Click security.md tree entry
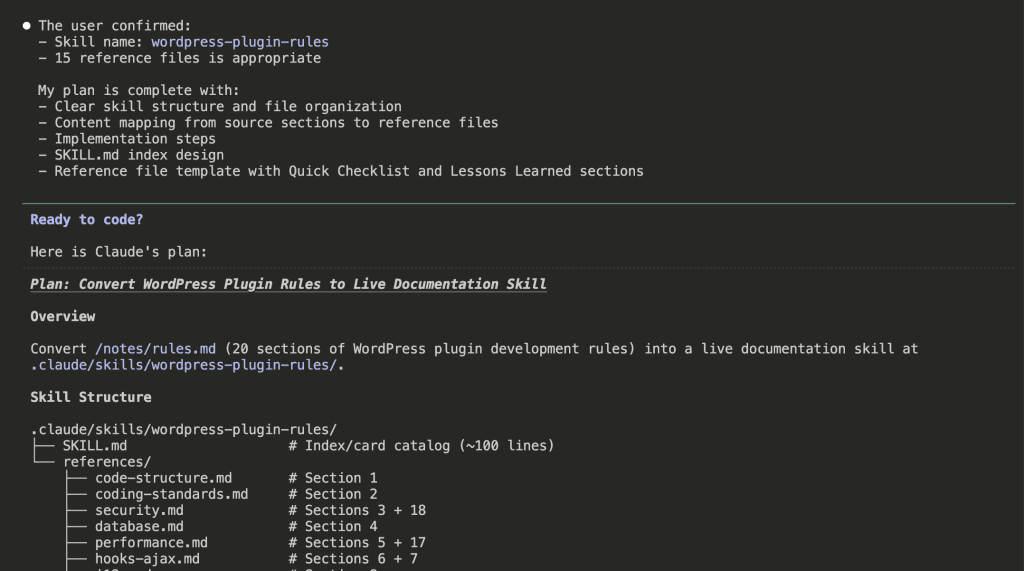 click(139, 510)
